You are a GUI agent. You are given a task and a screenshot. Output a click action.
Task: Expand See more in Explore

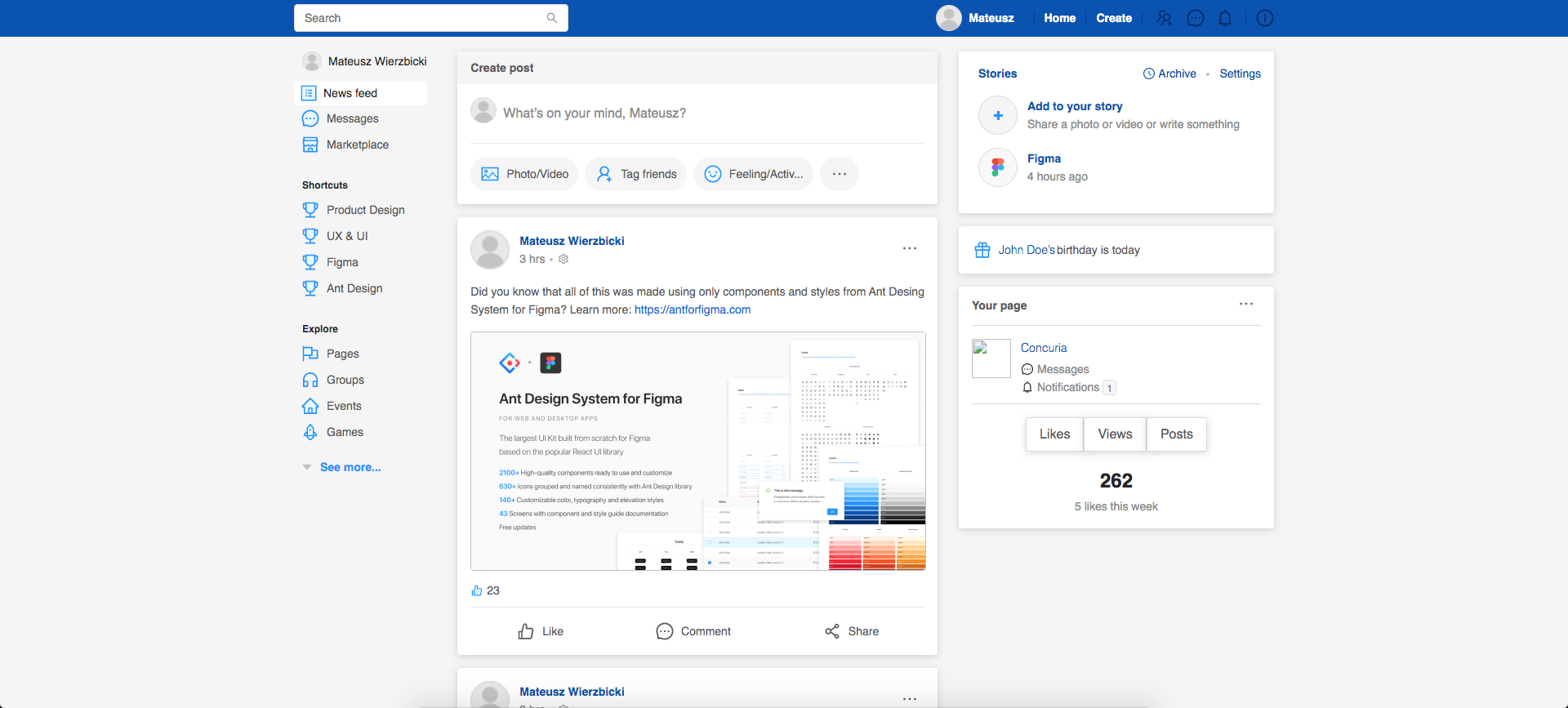click(350, 467)
